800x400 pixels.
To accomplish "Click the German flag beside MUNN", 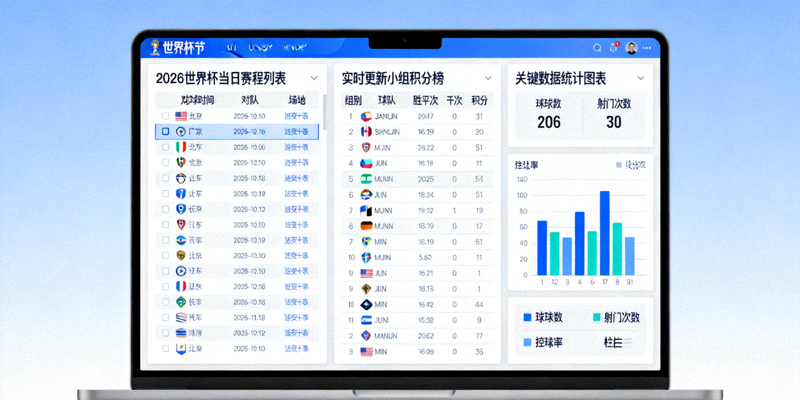I will click(366, 226).
